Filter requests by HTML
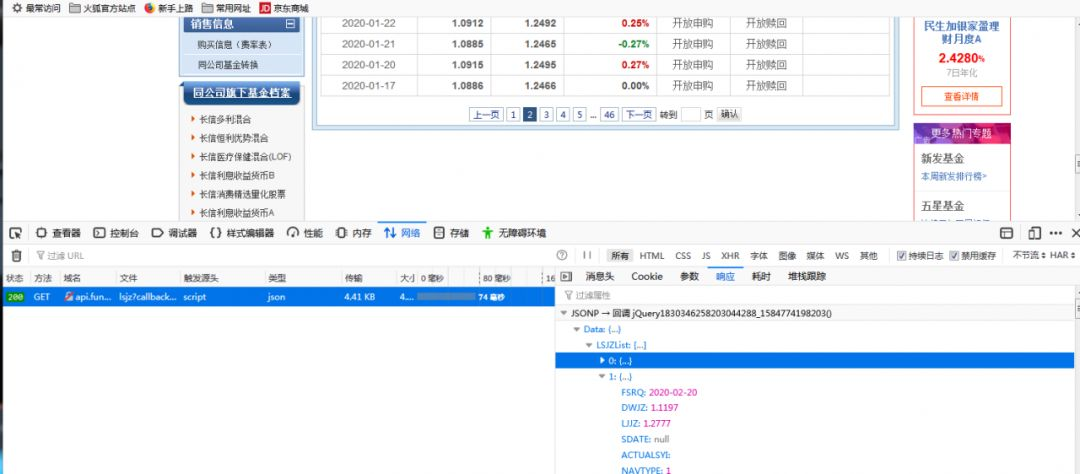 click(652, 256)
